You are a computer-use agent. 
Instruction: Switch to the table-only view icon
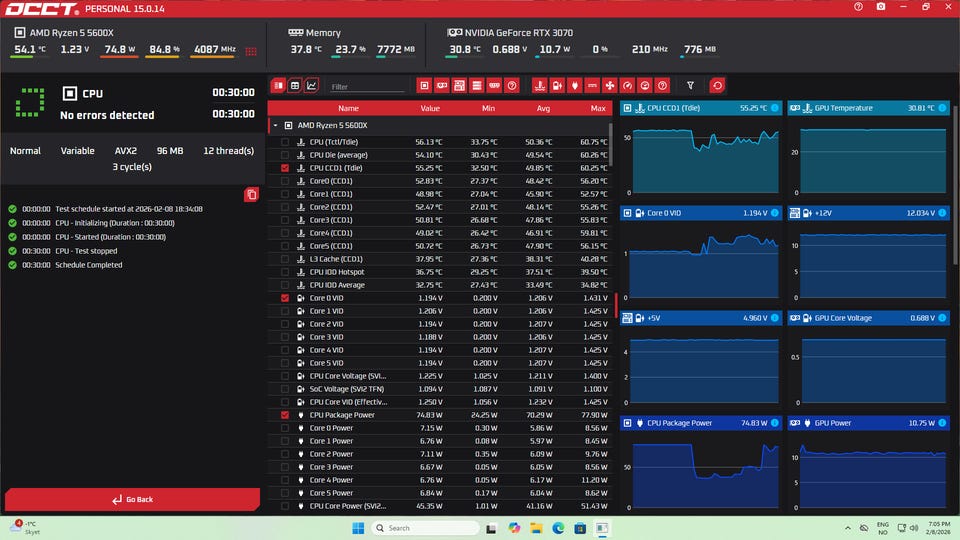295,86
